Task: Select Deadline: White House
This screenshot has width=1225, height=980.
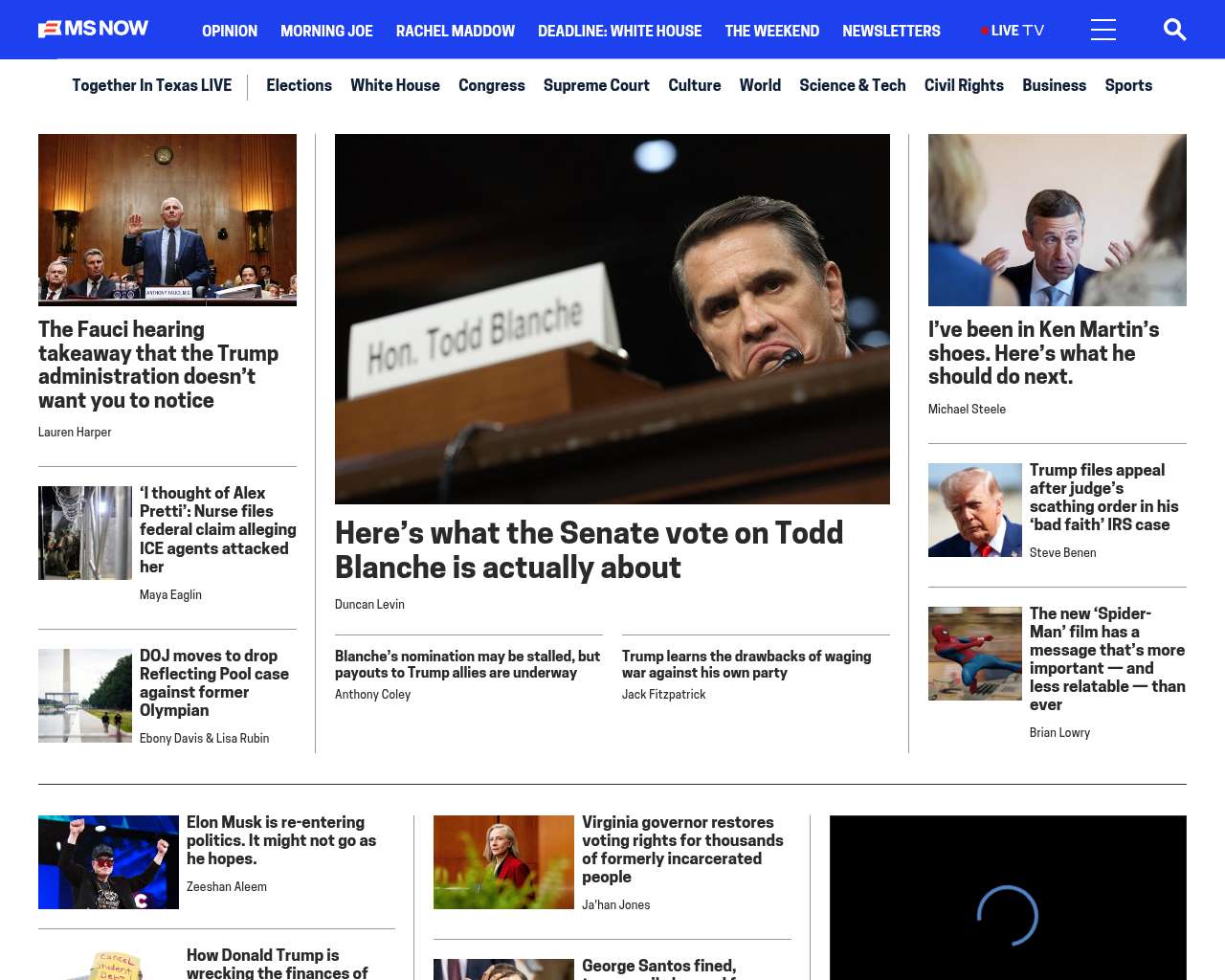Action: tap(619, 31)
